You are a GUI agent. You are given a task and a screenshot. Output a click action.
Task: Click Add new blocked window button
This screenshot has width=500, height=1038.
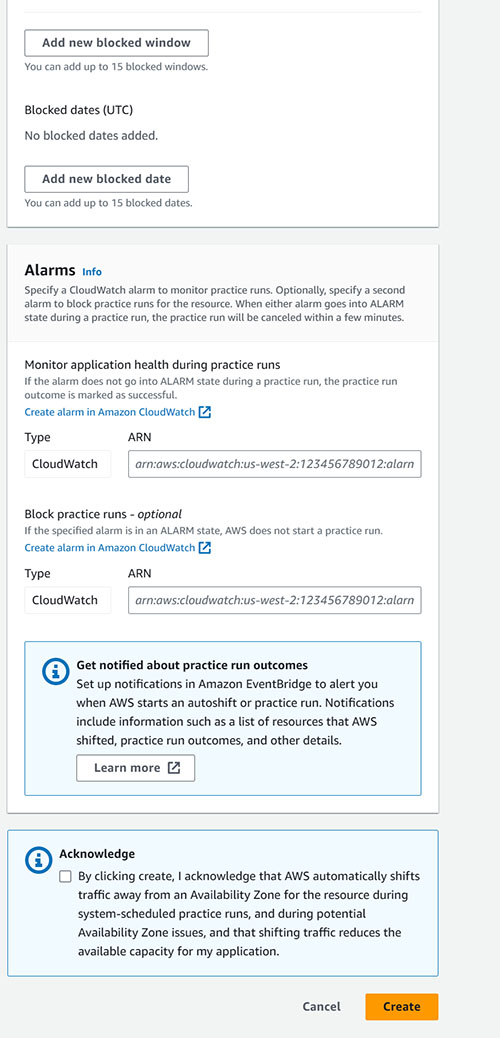pyautogui.click(x=117, y=43)
